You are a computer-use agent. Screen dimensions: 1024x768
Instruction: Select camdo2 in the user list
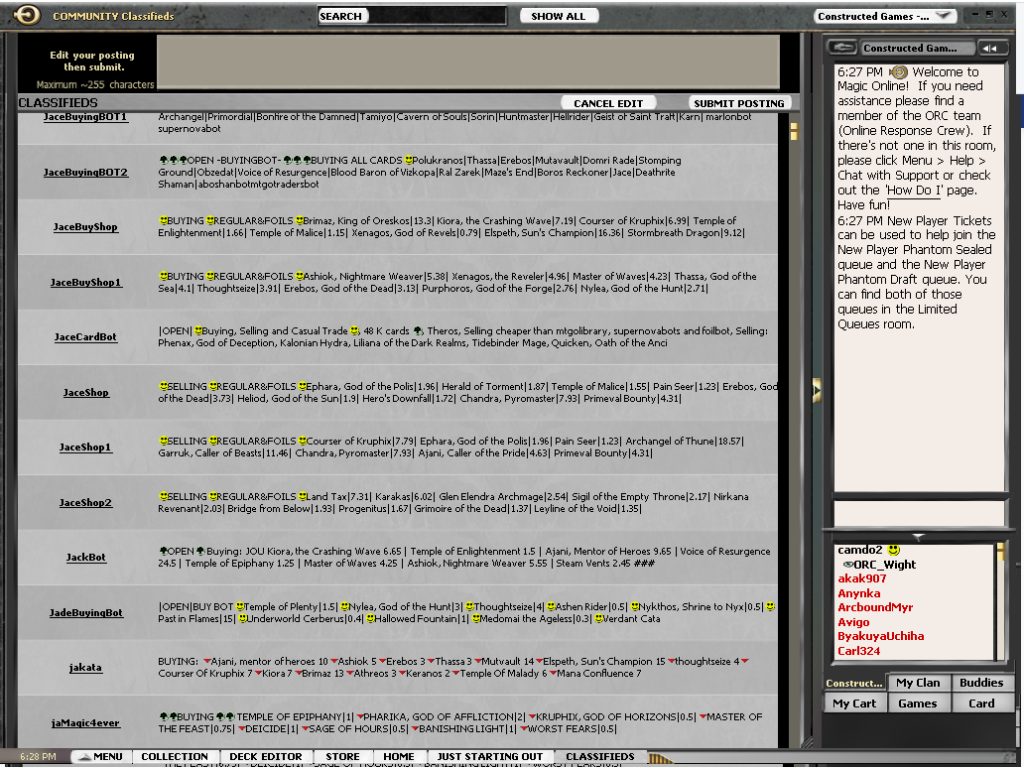[860, 550]
